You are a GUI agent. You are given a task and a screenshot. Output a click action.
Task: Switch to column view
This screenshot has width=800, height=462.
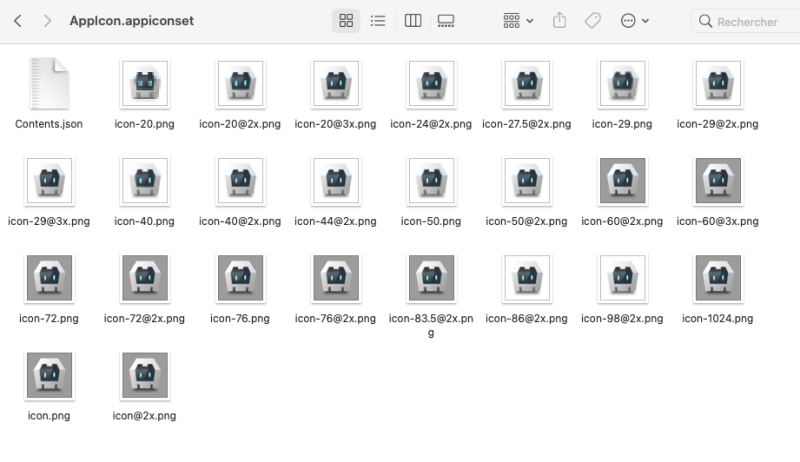click(413, 21)
